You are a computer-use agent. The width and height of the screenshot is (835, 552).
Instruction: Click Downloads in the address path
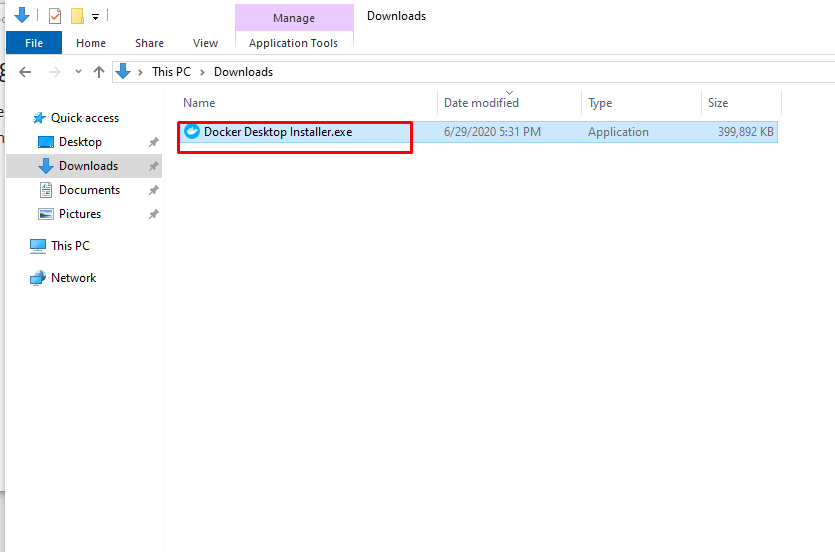point(243,72)
